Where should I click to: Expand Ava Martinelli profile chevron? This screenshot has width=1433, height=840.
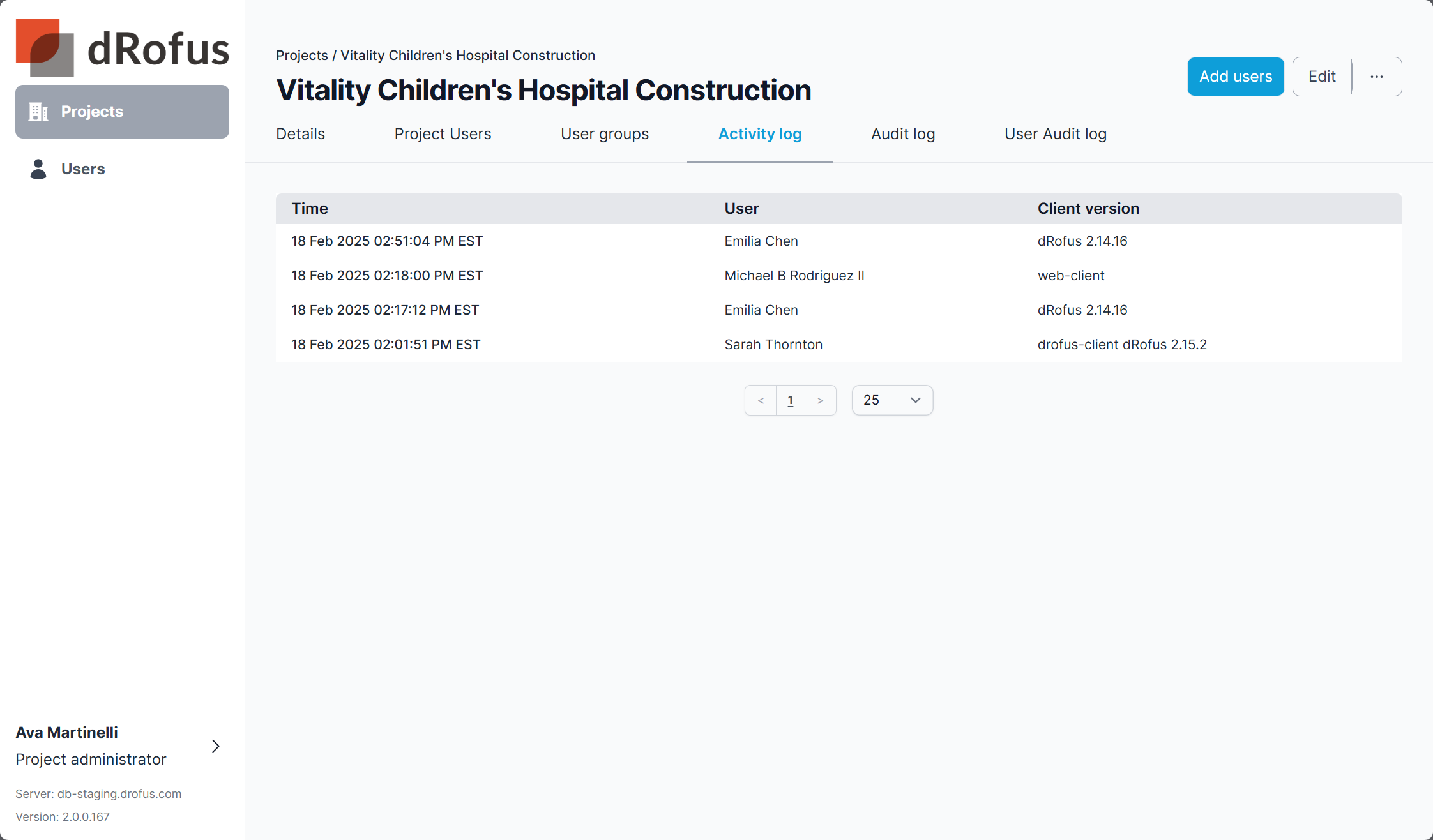point(216,746)
